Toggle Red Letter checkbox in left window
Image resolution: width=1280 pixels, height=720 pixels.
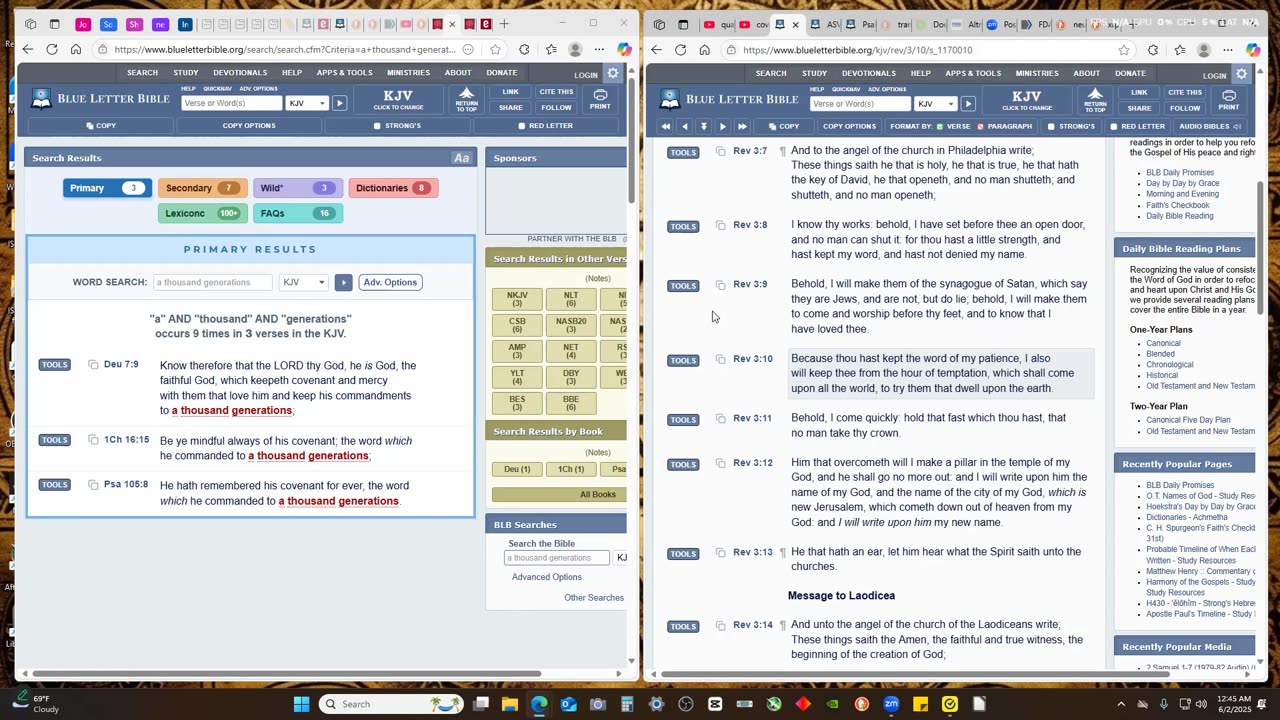(521, 126)
